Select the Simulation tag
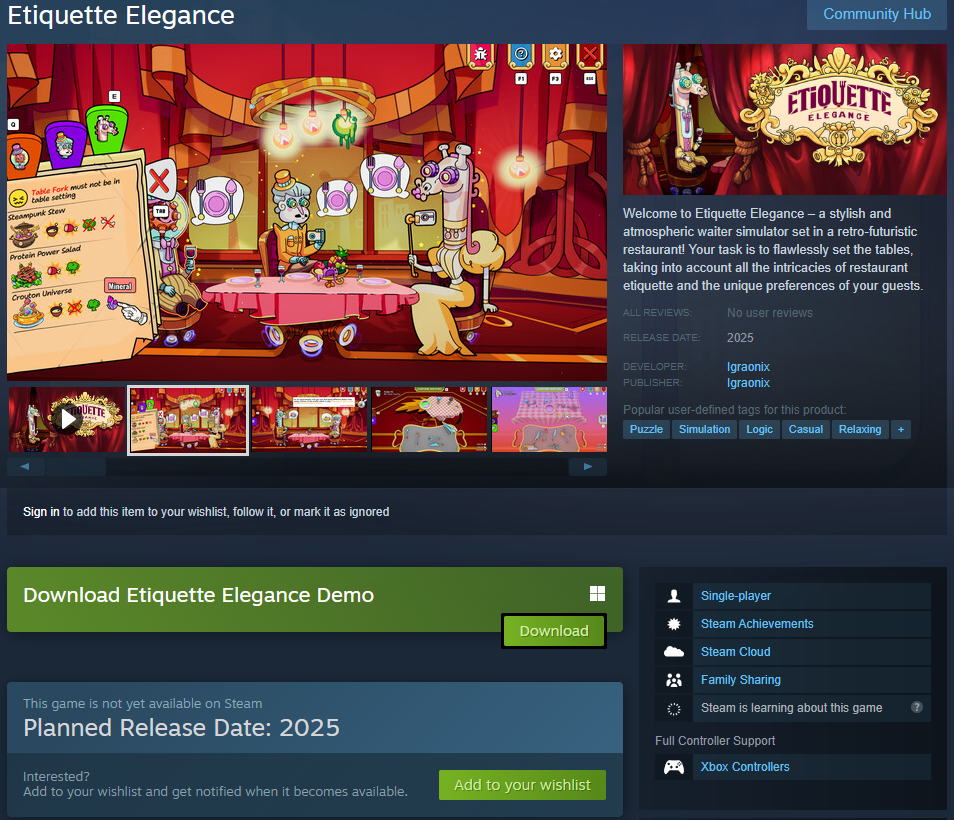954x820 pixels. (704, 429)
